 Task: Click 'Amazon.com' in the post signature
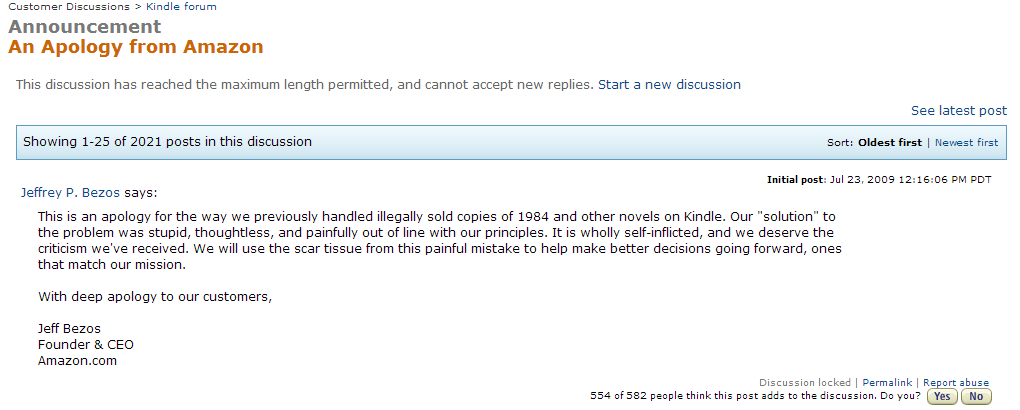coord(77,361)
